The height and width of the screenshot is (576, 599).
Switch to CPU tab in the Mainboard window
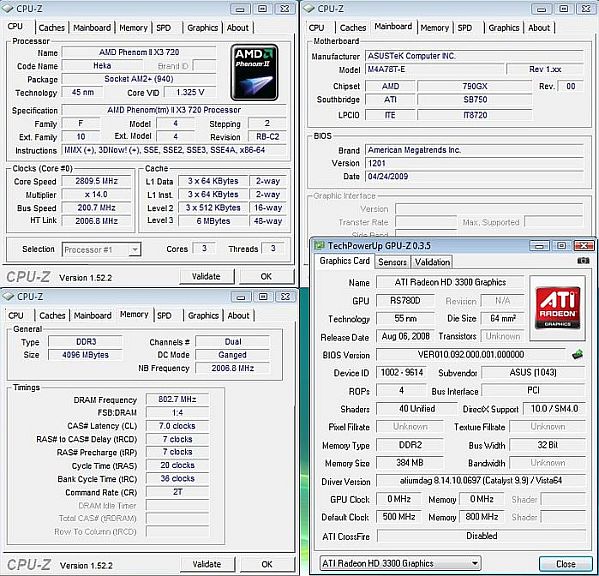[316, 28]
